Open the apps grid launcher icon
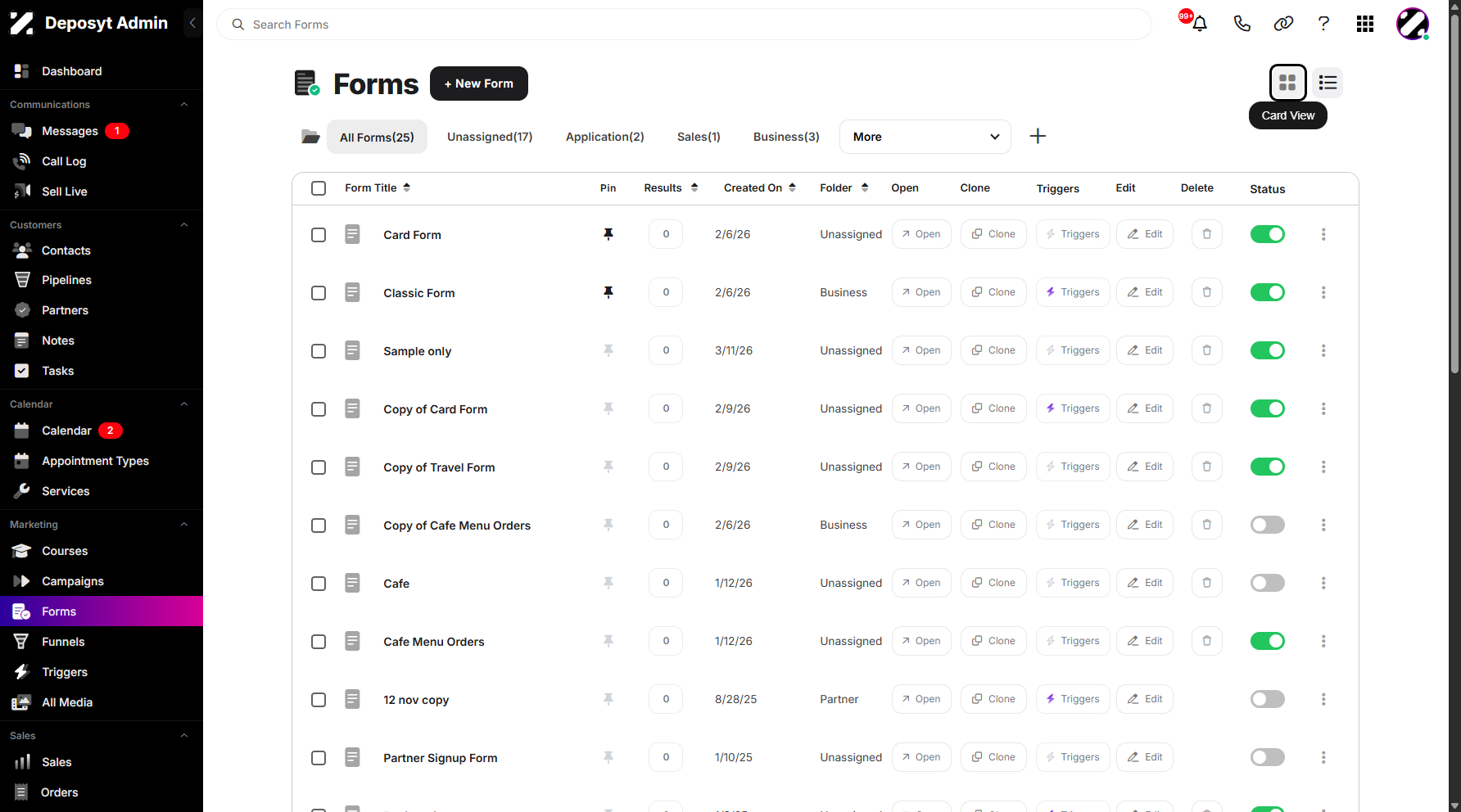The width and height of the screenshot is (1461, 812). click(x=1365, y=24)
